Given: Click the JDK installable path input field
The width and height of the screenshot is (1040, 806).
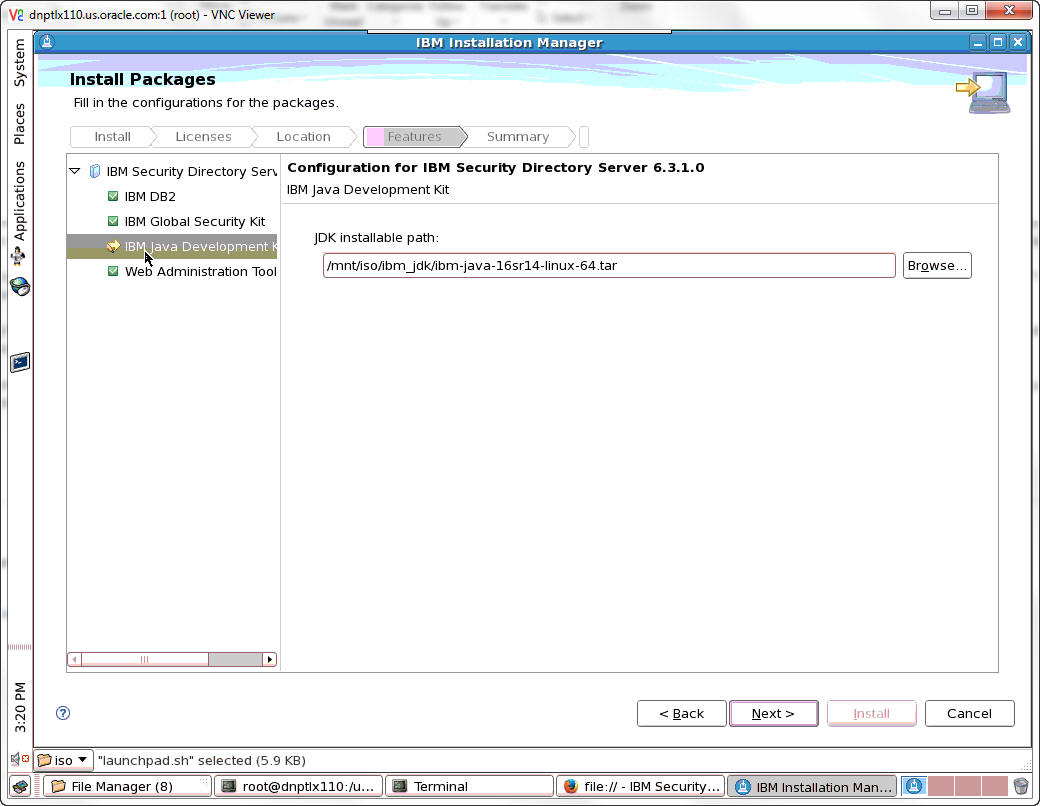Looking at the screenshot, I should click(x=609, y=265).
